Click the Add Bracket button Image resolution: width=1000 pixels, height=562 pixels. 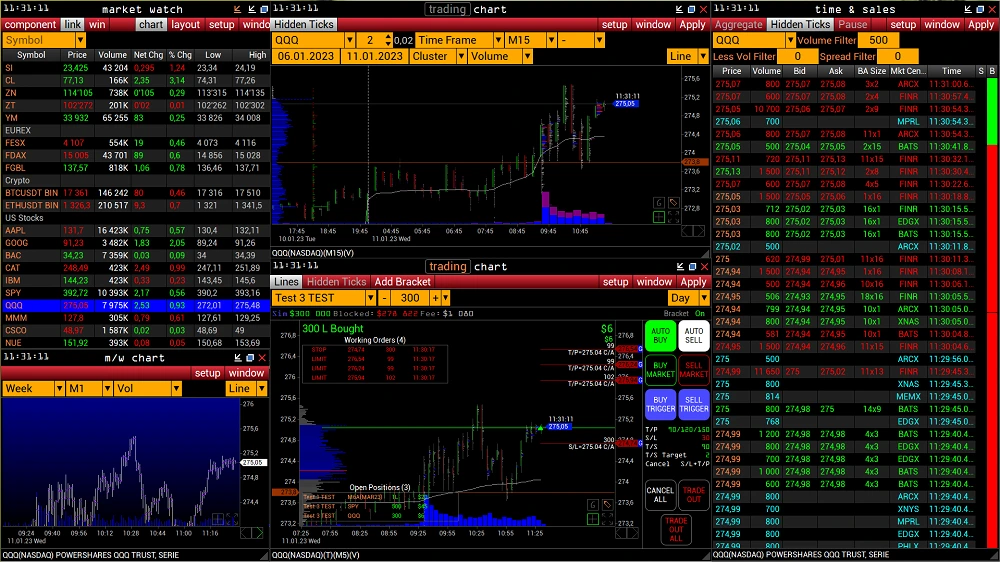(403, 282)
